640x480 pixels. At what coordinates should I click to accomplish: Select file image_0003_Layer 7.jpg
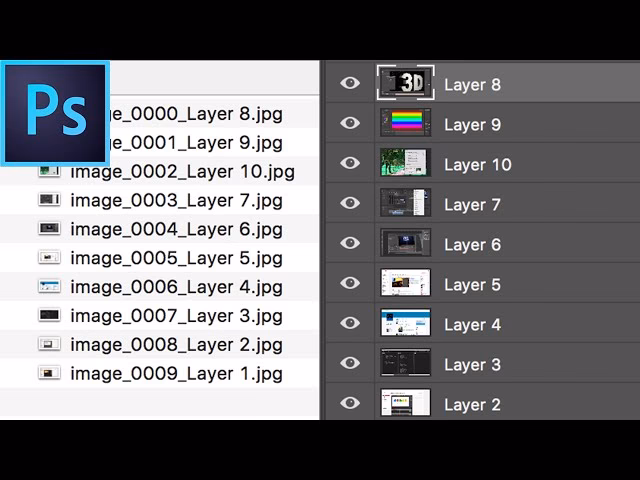coord(176,201)
